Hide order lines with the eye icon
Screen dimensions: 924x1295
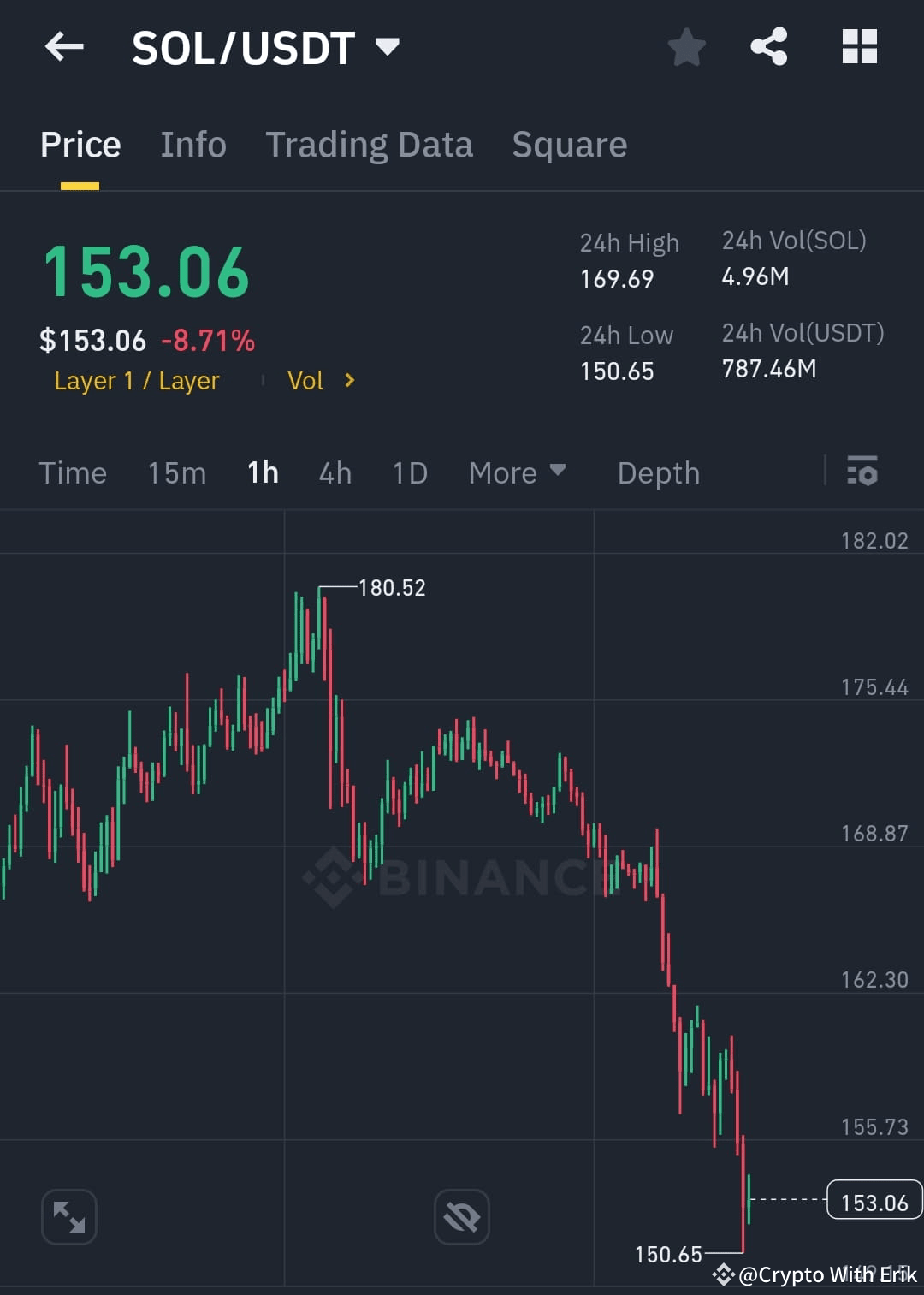click(x=461, y=1216)
